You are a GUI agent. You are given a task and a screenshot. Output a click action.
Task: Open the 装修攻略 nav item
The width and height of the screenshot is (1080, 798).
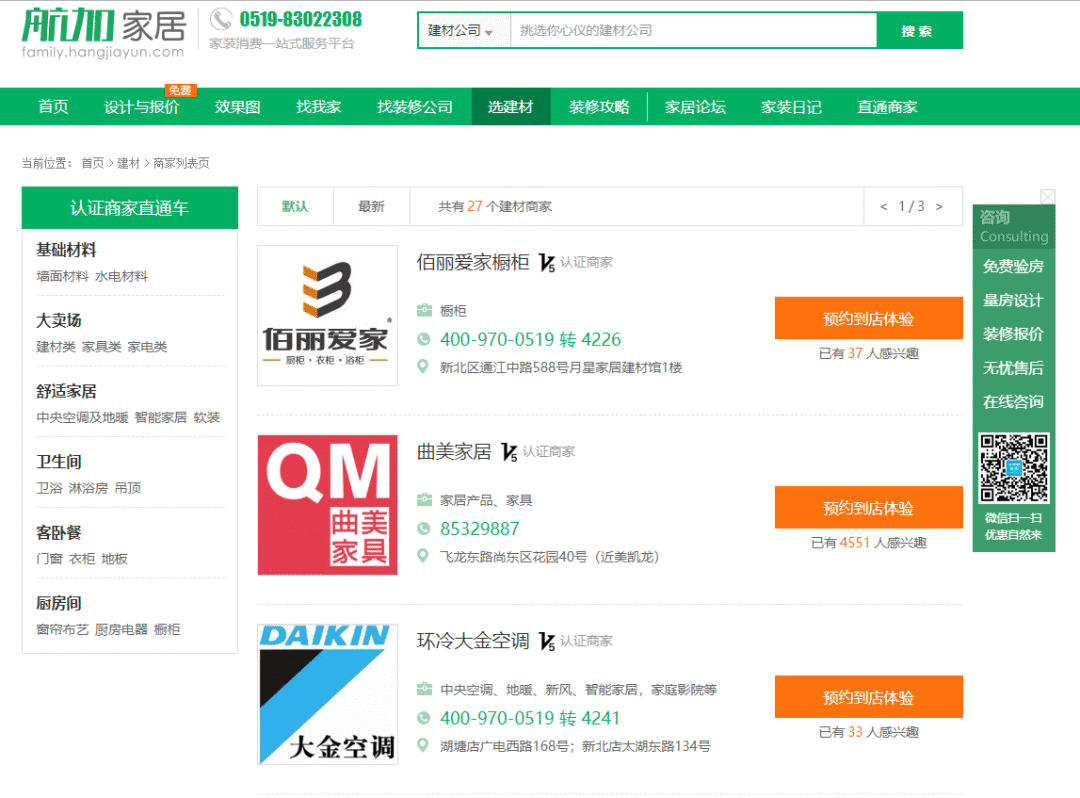click(x=599, y=107)
